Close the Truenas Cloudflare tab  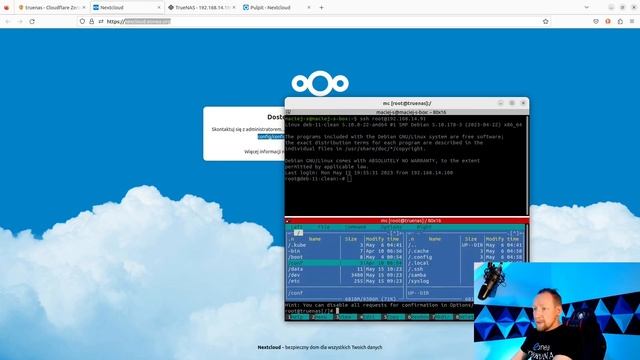tap(84, 7)
